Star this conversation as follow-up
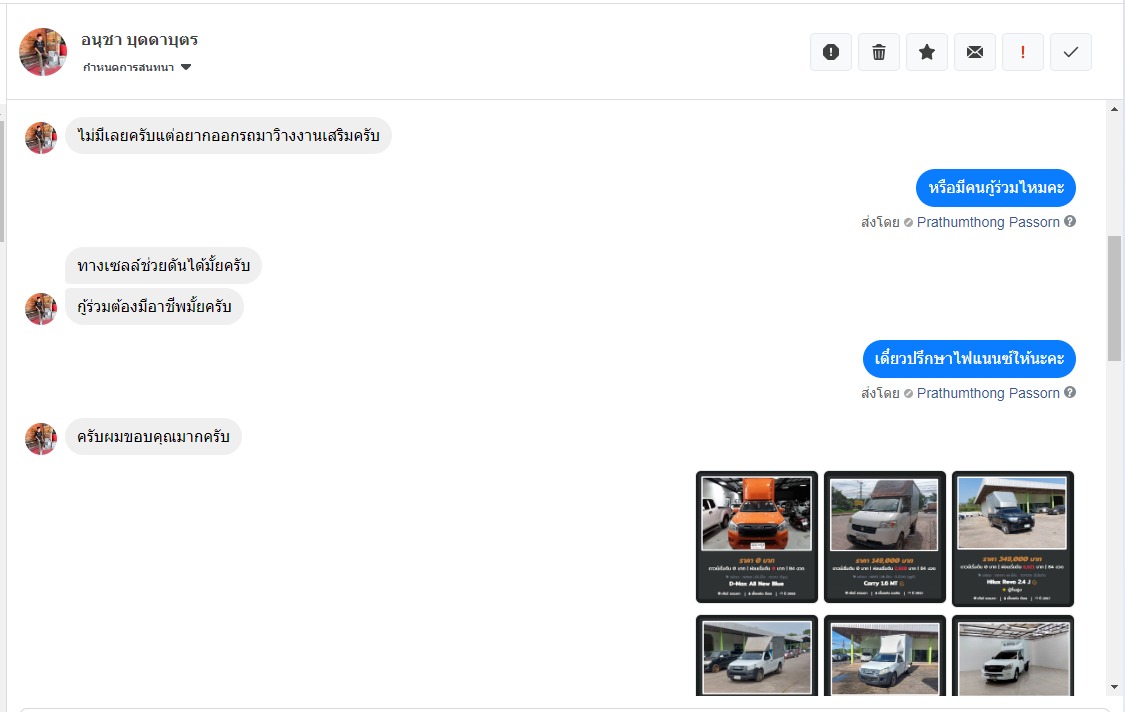Image resolution: width=1125 pixels, height=712 pixels. click(x=927, y=52)
